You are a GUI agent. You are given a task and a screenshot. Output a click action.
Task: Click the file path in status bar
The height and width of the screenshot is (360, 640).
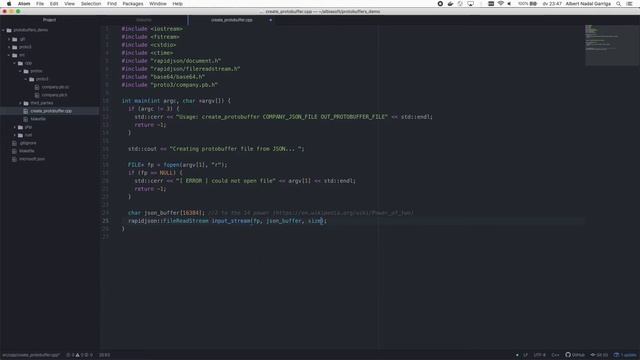click(x=31, y=355)
